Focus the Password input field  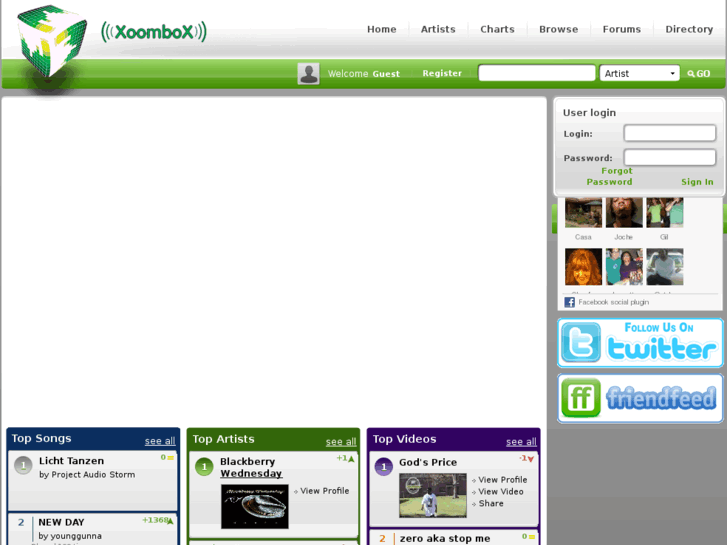tap(670, 157)
